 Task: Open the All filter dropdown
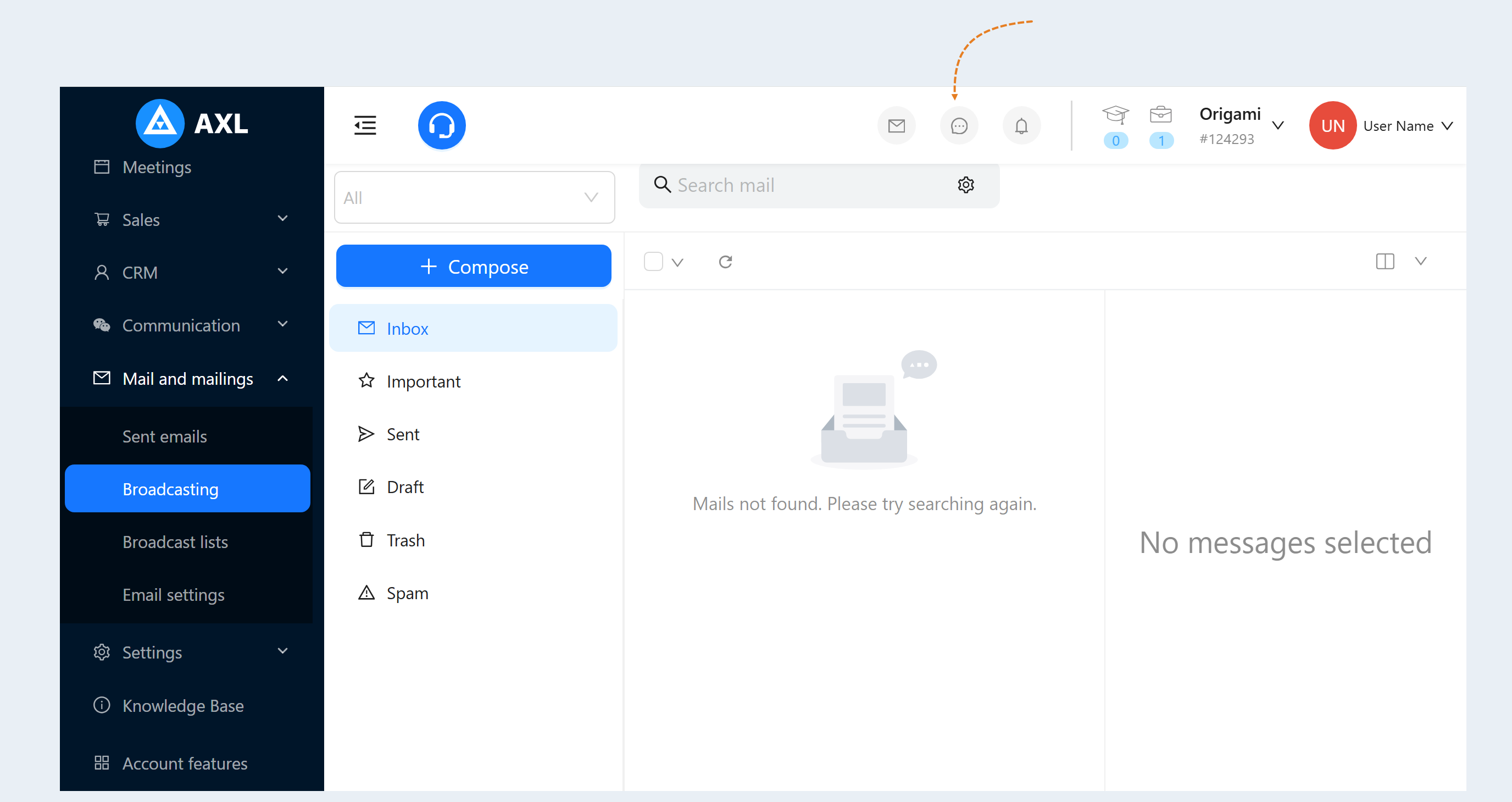474,197
